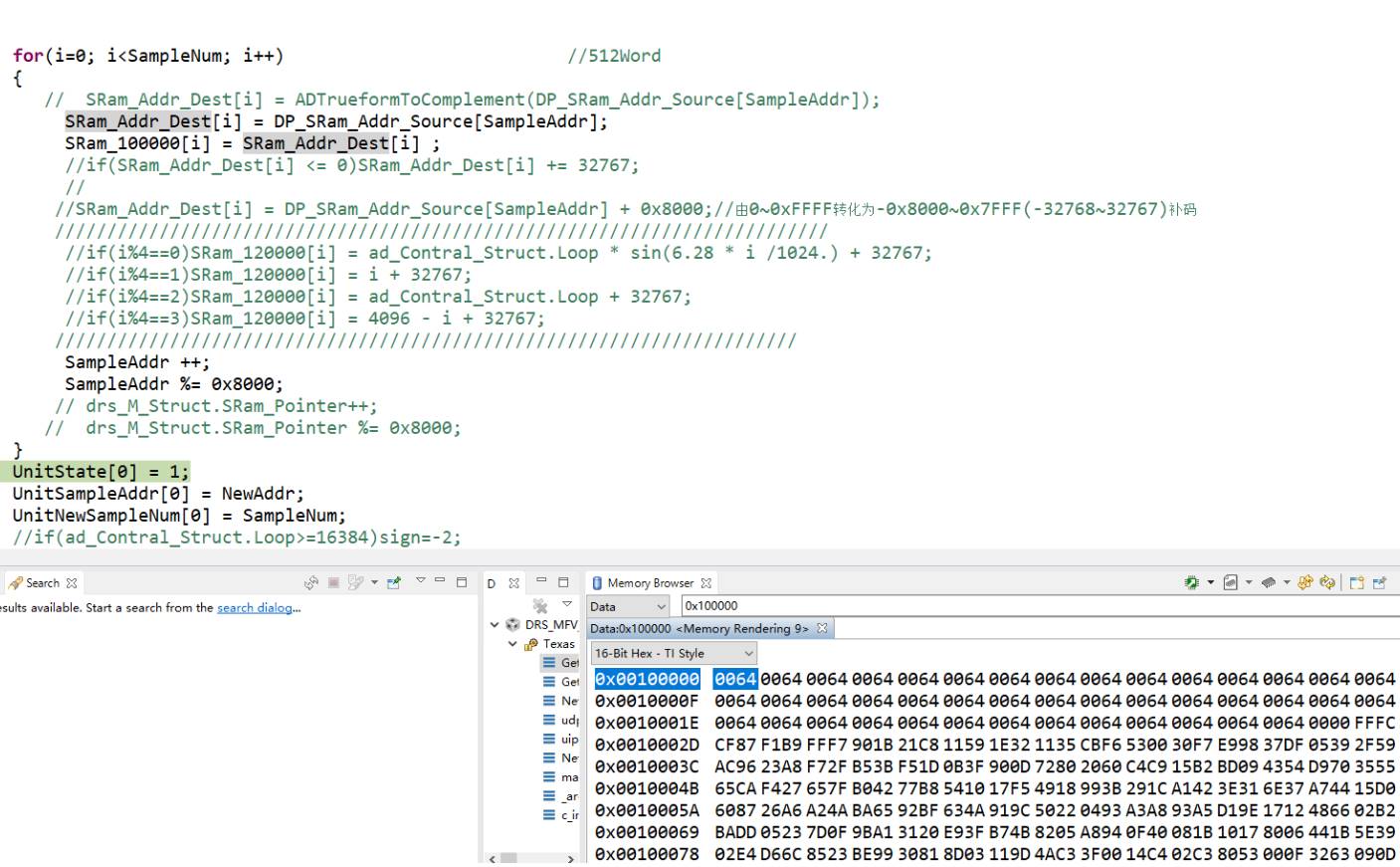Screen dimensions: 1400x867
Task: Click the save memory icon in Memory Browser toolbar
Action: click(x=1231, y=583)
